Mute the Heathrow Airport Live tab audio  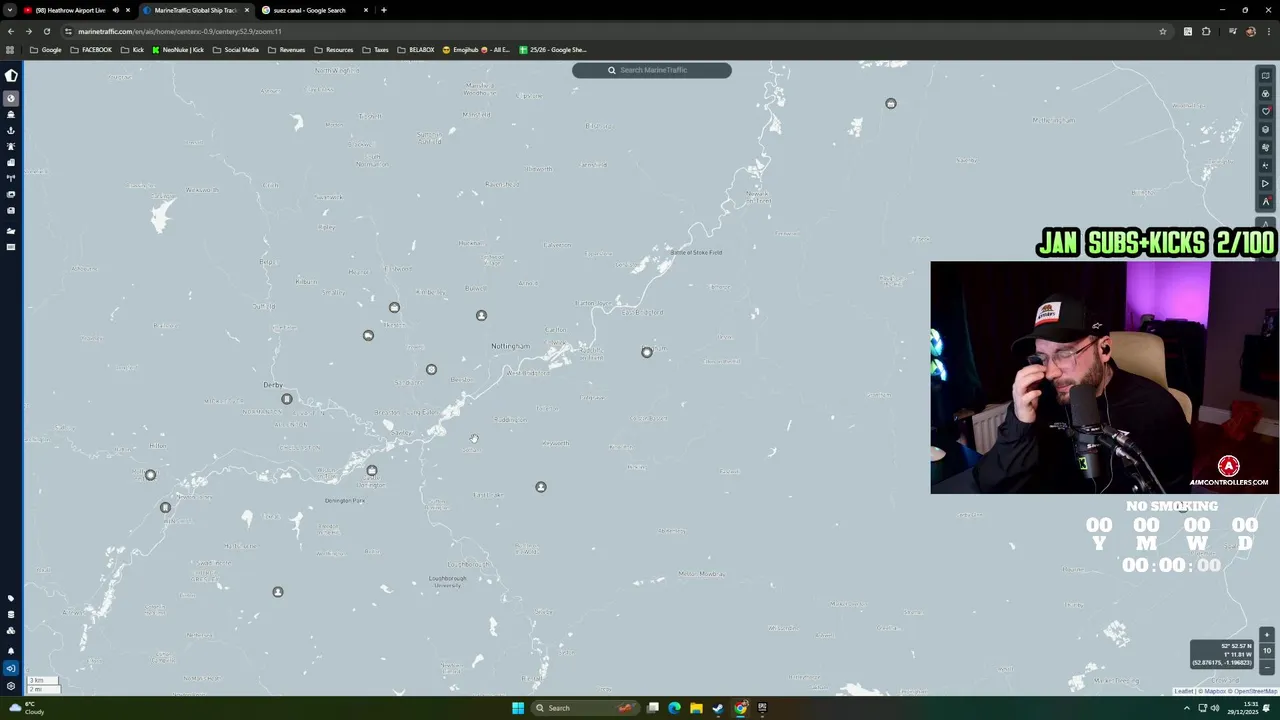[x=115, y=10]
